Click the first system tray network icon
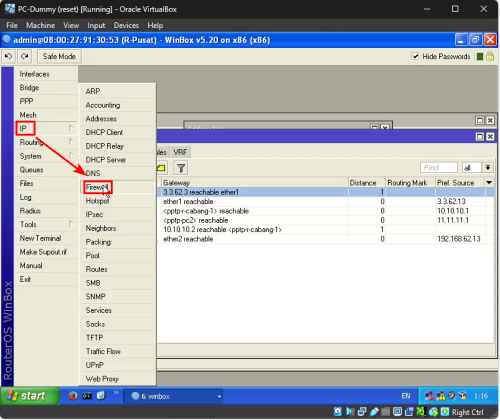The width and height of the screenshot is (500, 420). coord(429,396)
